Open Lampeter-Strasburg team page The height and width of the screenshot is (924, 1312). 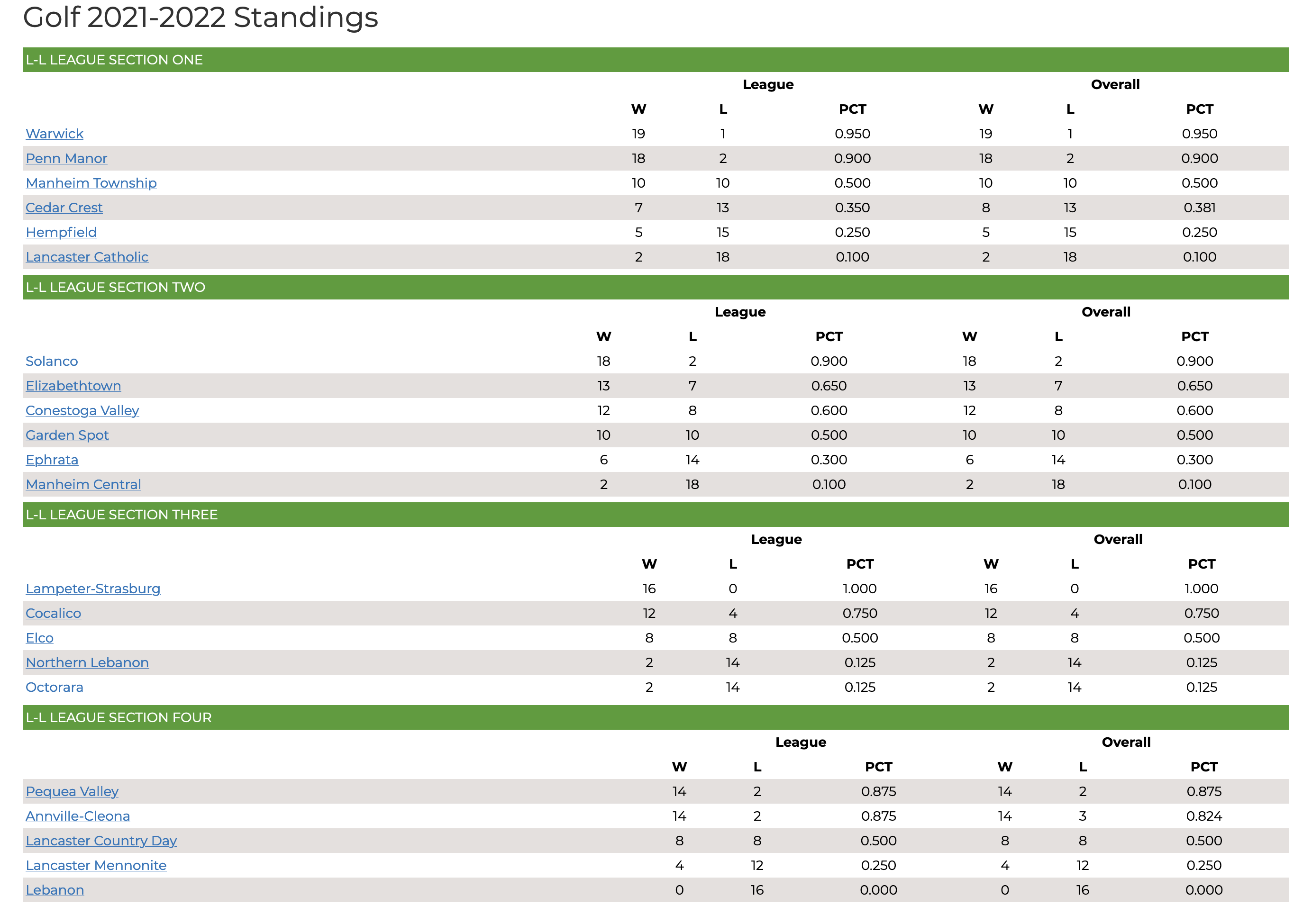coord(92,589)
